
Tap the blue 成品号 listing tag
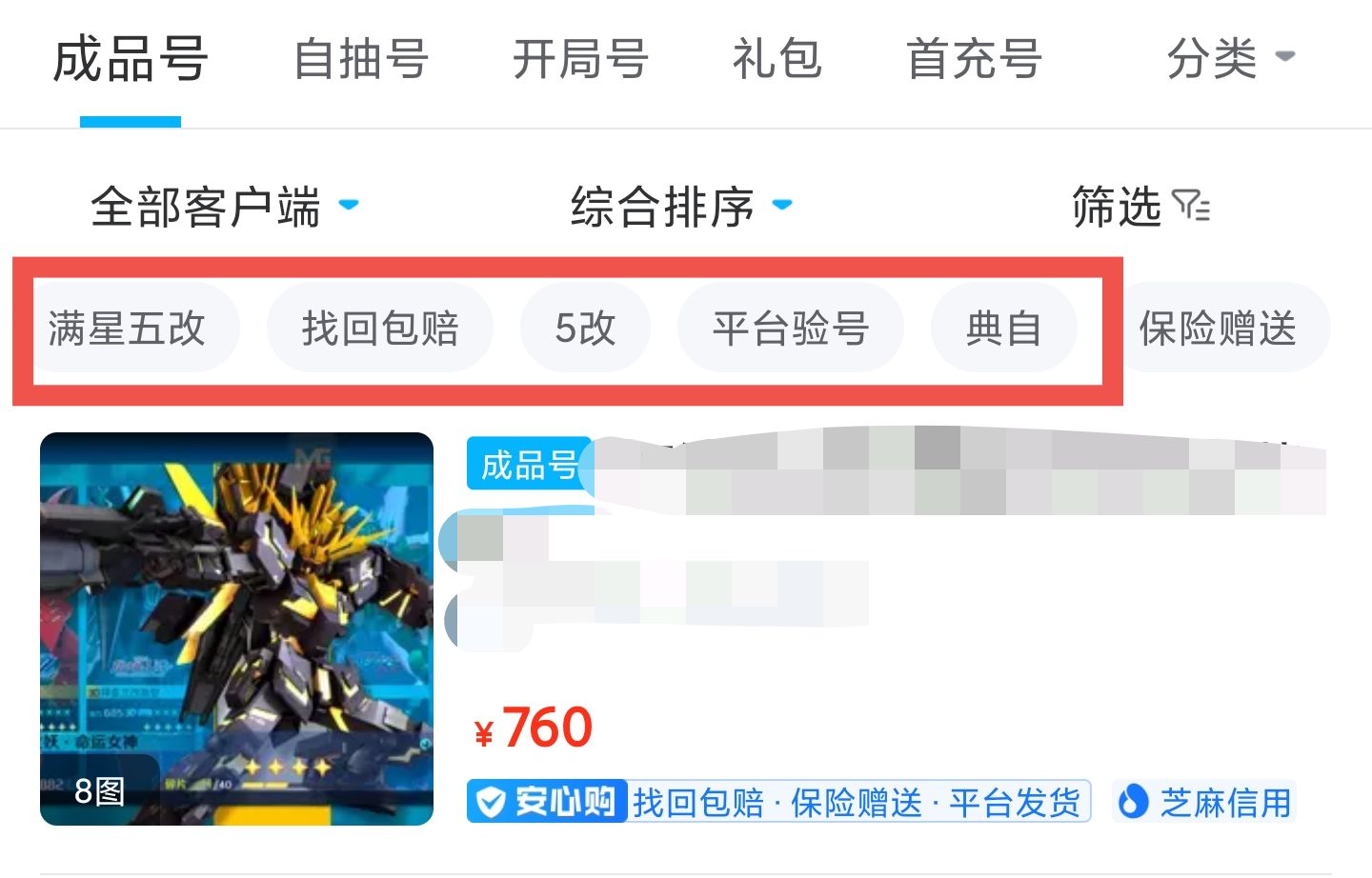tap(529, 464)
